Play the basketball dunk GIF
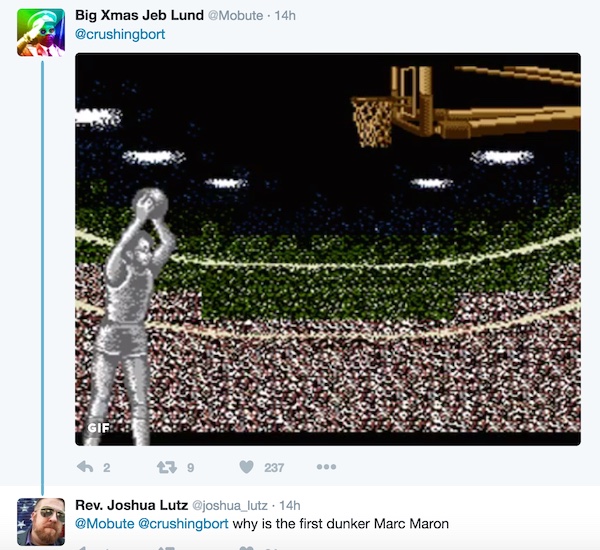 pyautogui.click(x=328, y=249)
